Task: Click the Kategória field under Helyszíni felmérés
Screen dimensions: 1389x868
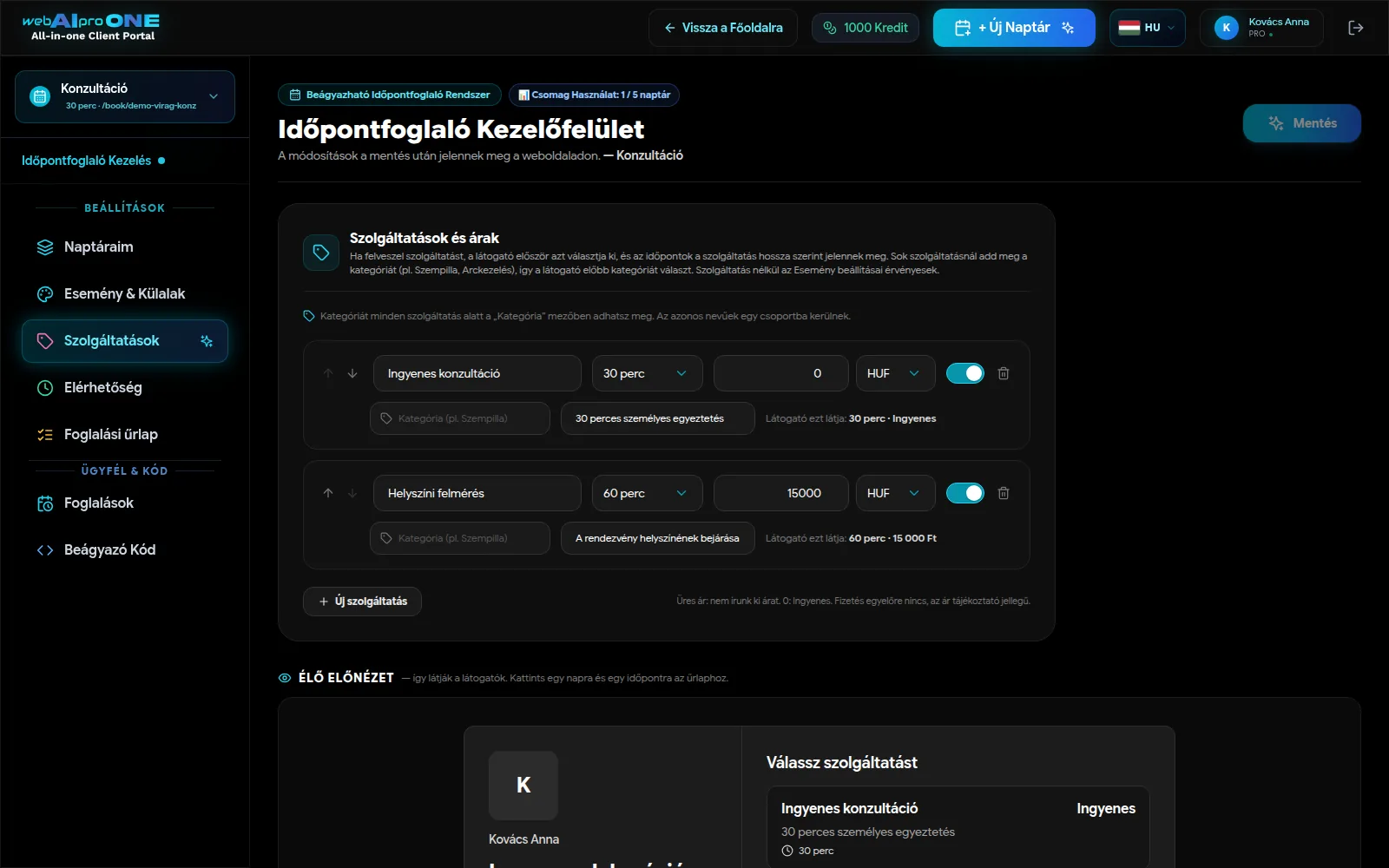Action: pyautogui.click(x=460, y=538)
